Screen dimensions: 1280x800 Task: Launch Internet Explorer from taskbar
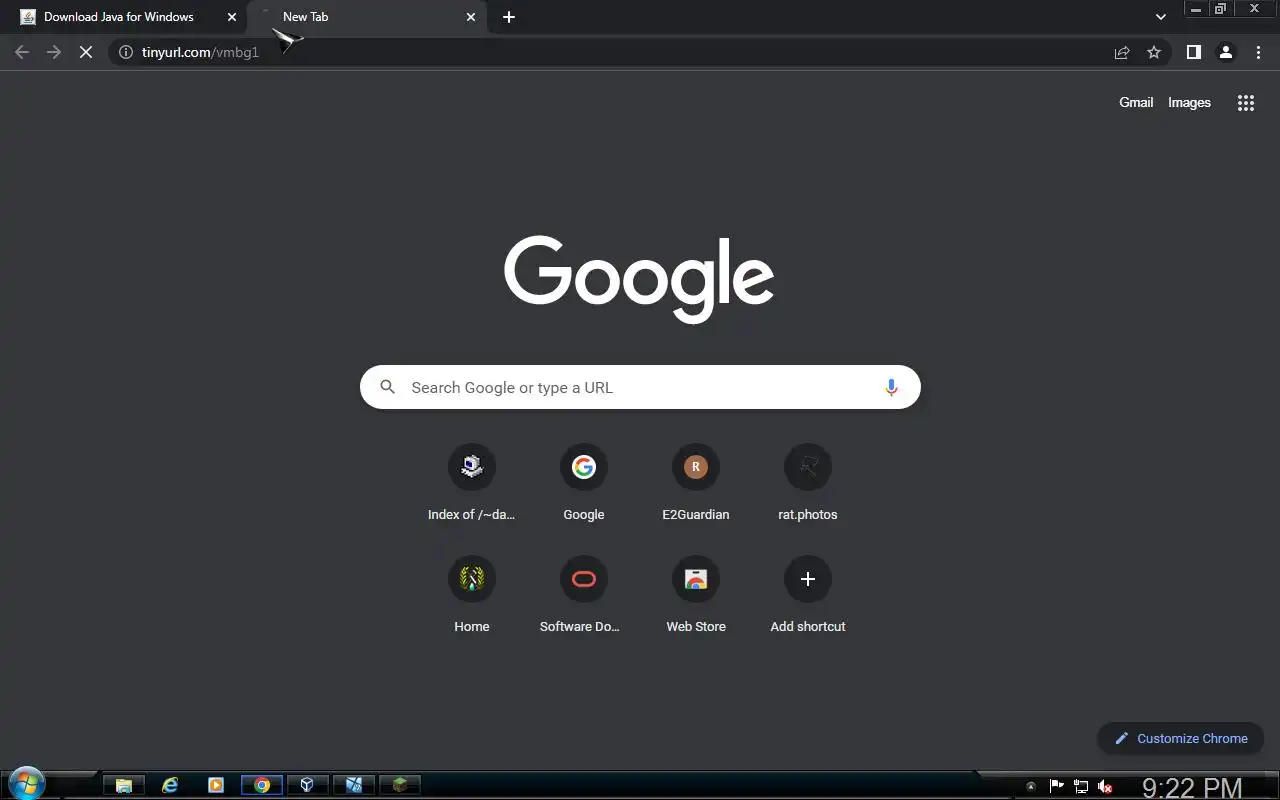tap(170, 785)
